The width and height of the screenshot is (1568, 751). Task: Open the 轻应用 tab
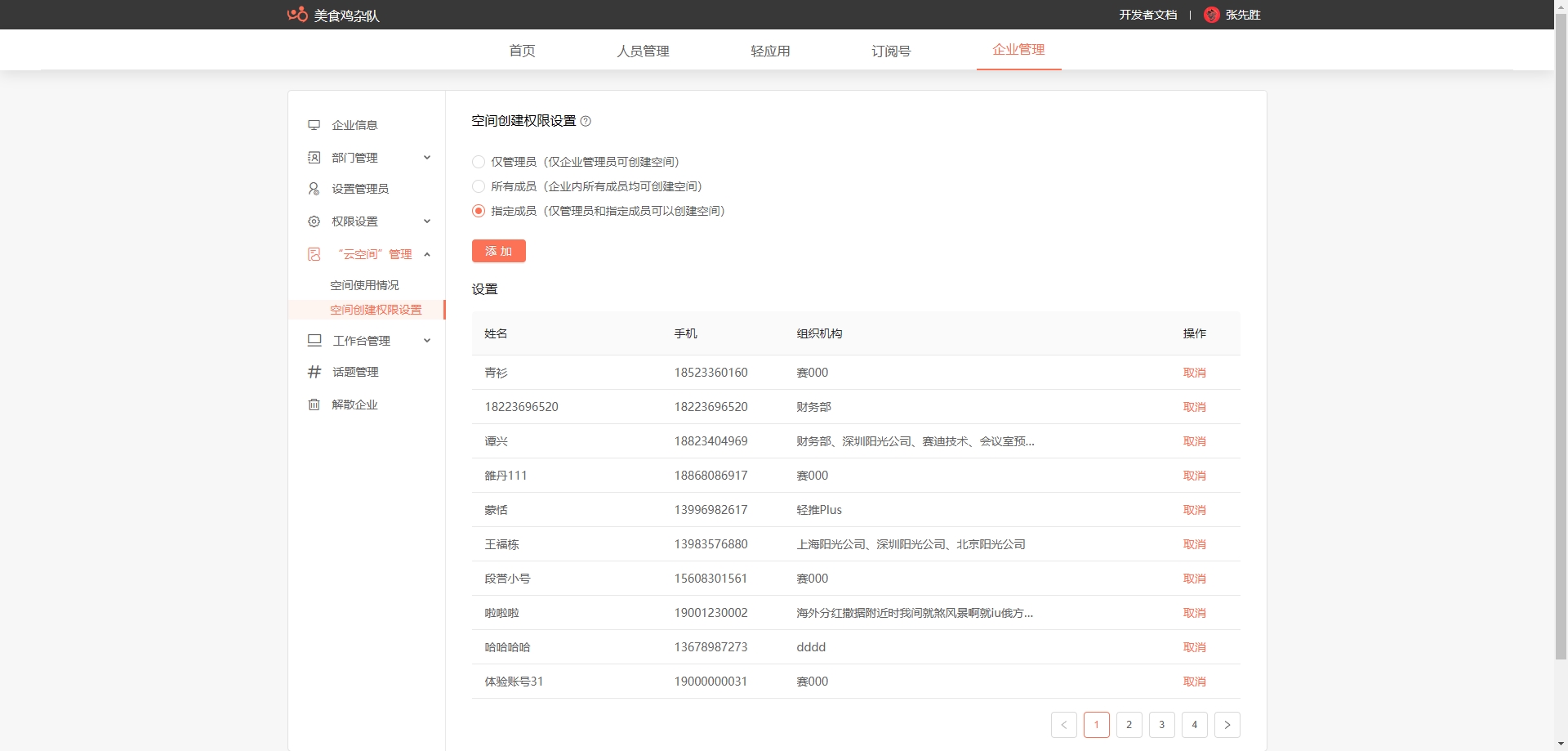[770, 51]
